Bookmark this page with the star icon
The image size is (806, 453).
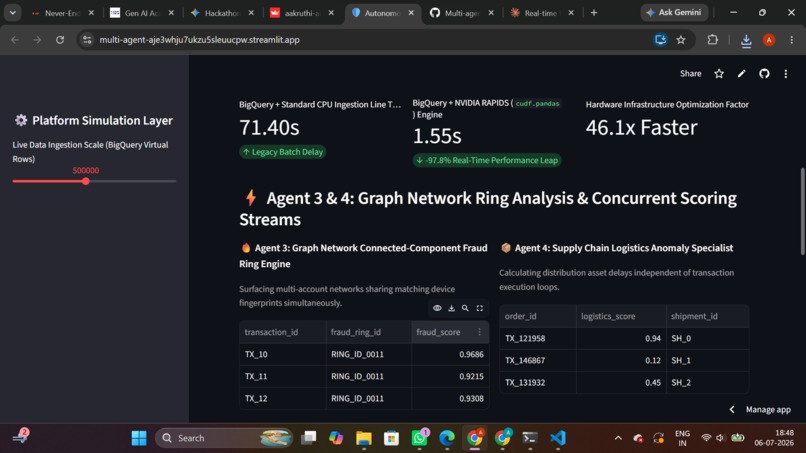click(681, 40)
